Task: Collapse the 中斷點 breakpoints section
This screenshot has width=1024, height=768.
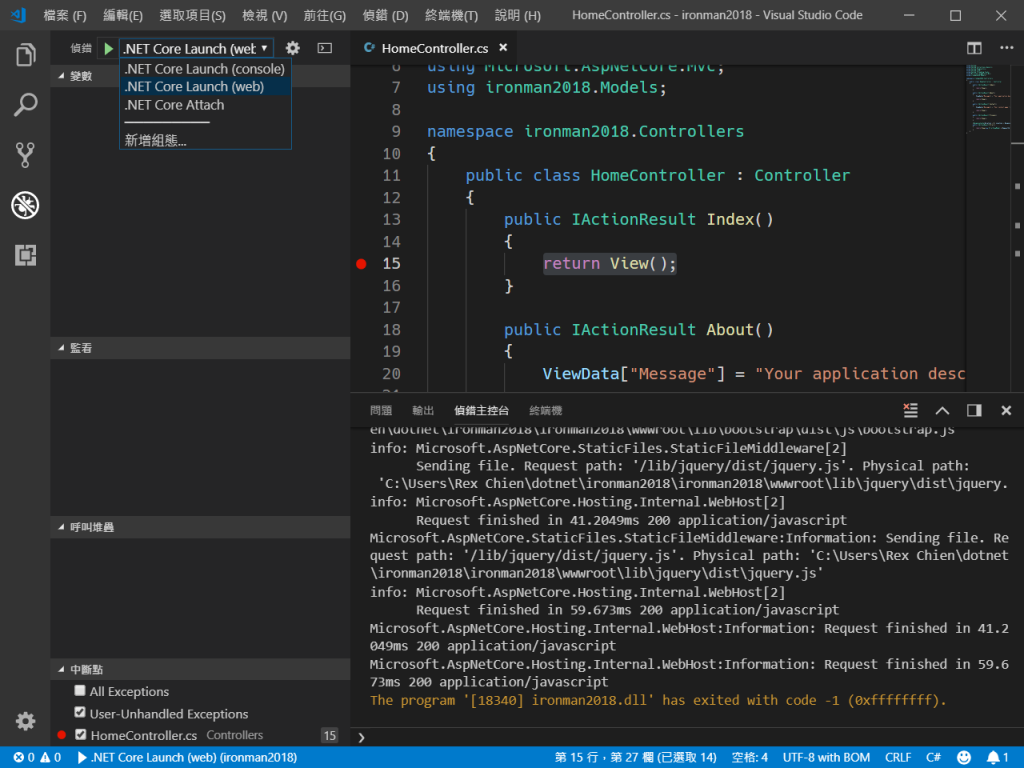Action: coord(200,669)
